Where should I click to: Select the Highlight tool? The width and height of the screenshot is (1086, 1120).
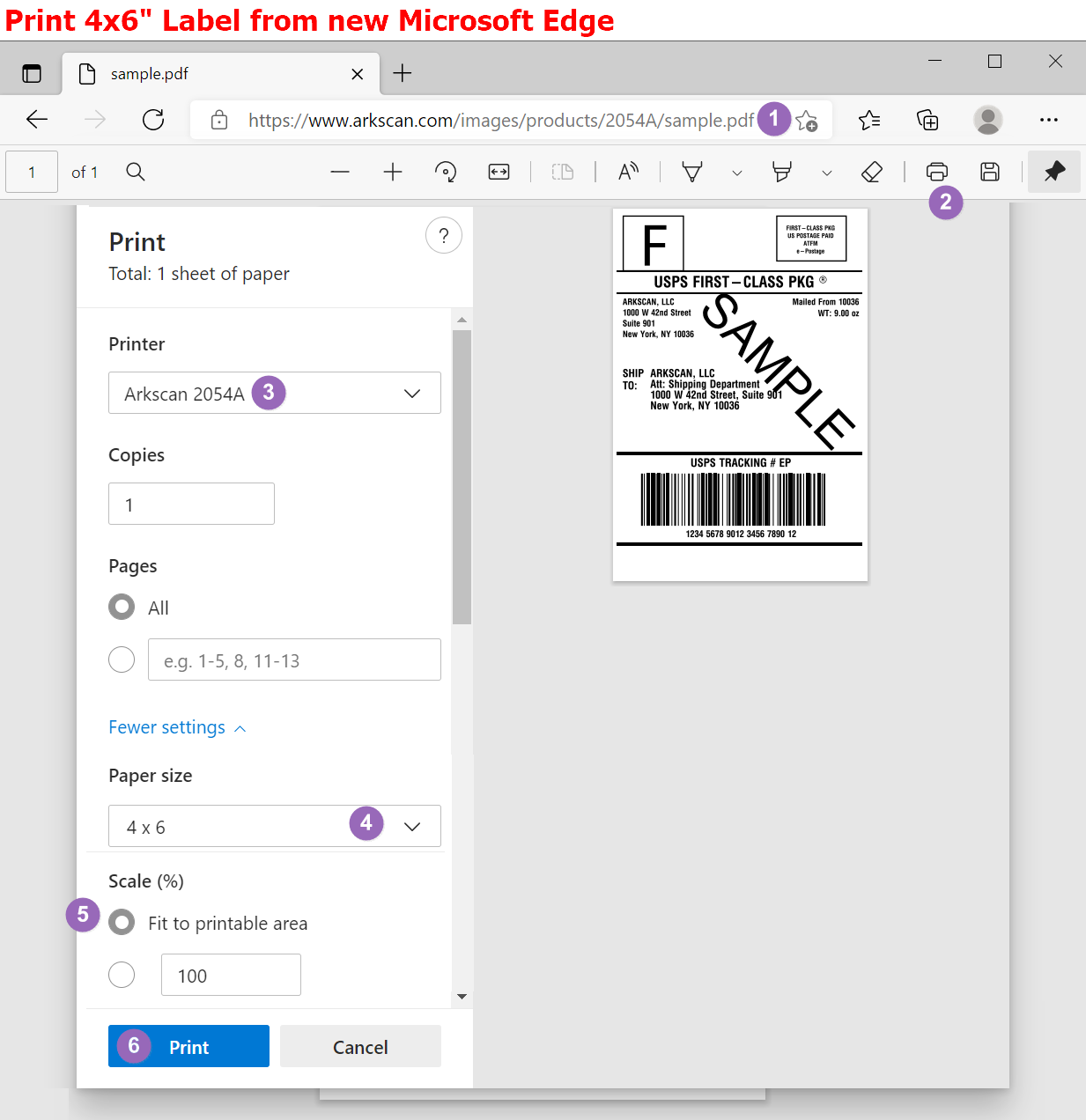(x=782, y=172)
